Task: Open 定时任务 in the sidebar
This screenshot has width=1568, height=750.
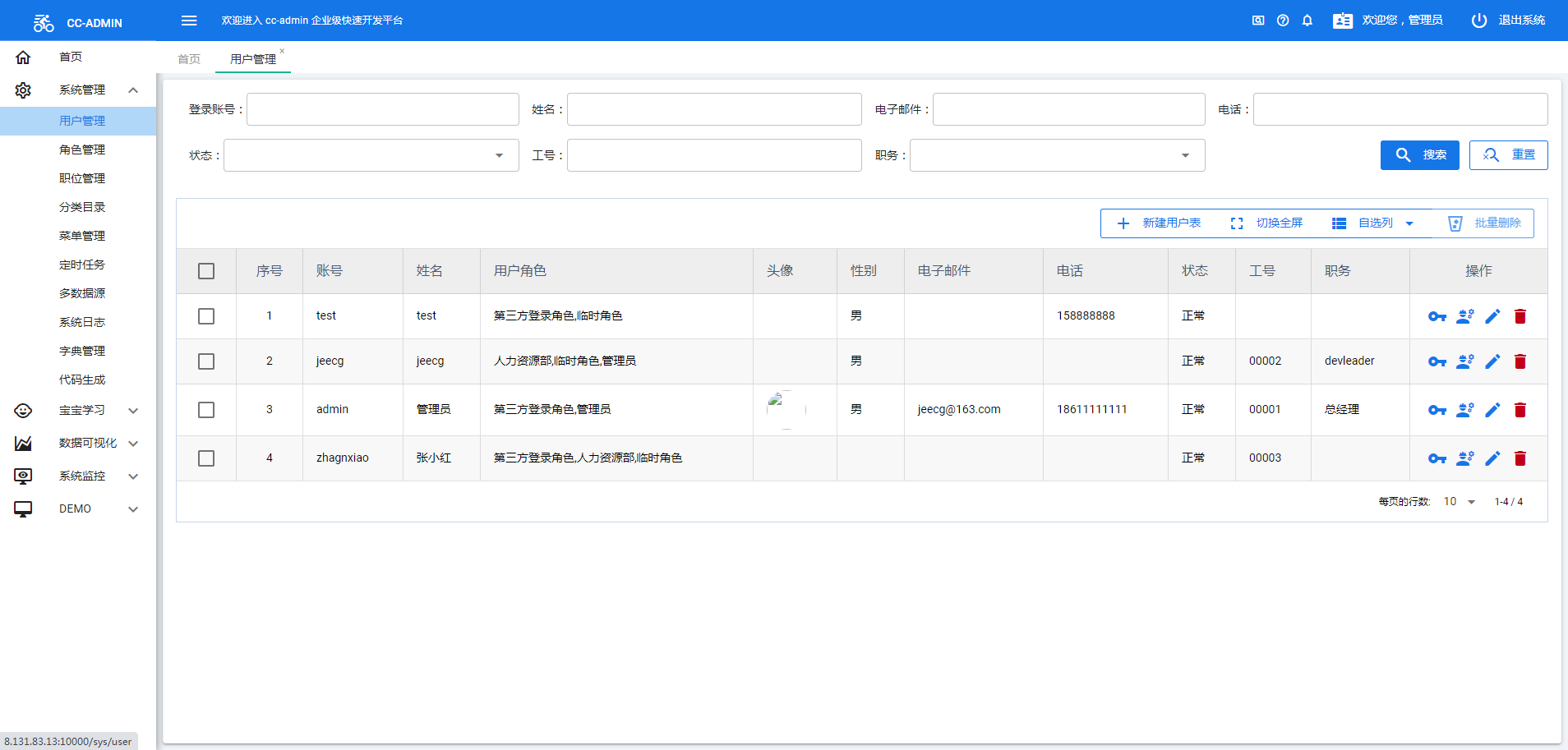Action: coord(82,265)
